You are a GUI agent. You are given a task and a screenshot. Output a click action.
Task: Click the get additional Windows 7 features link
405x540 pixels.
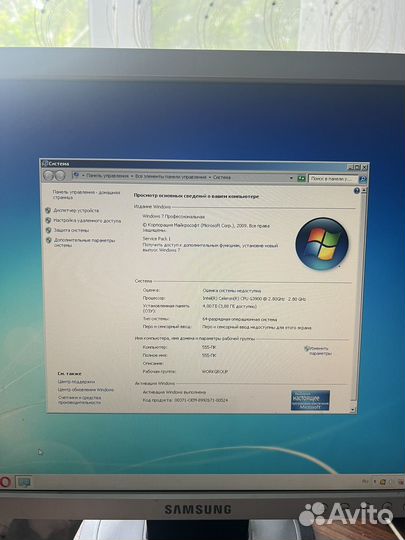[210, 248]
